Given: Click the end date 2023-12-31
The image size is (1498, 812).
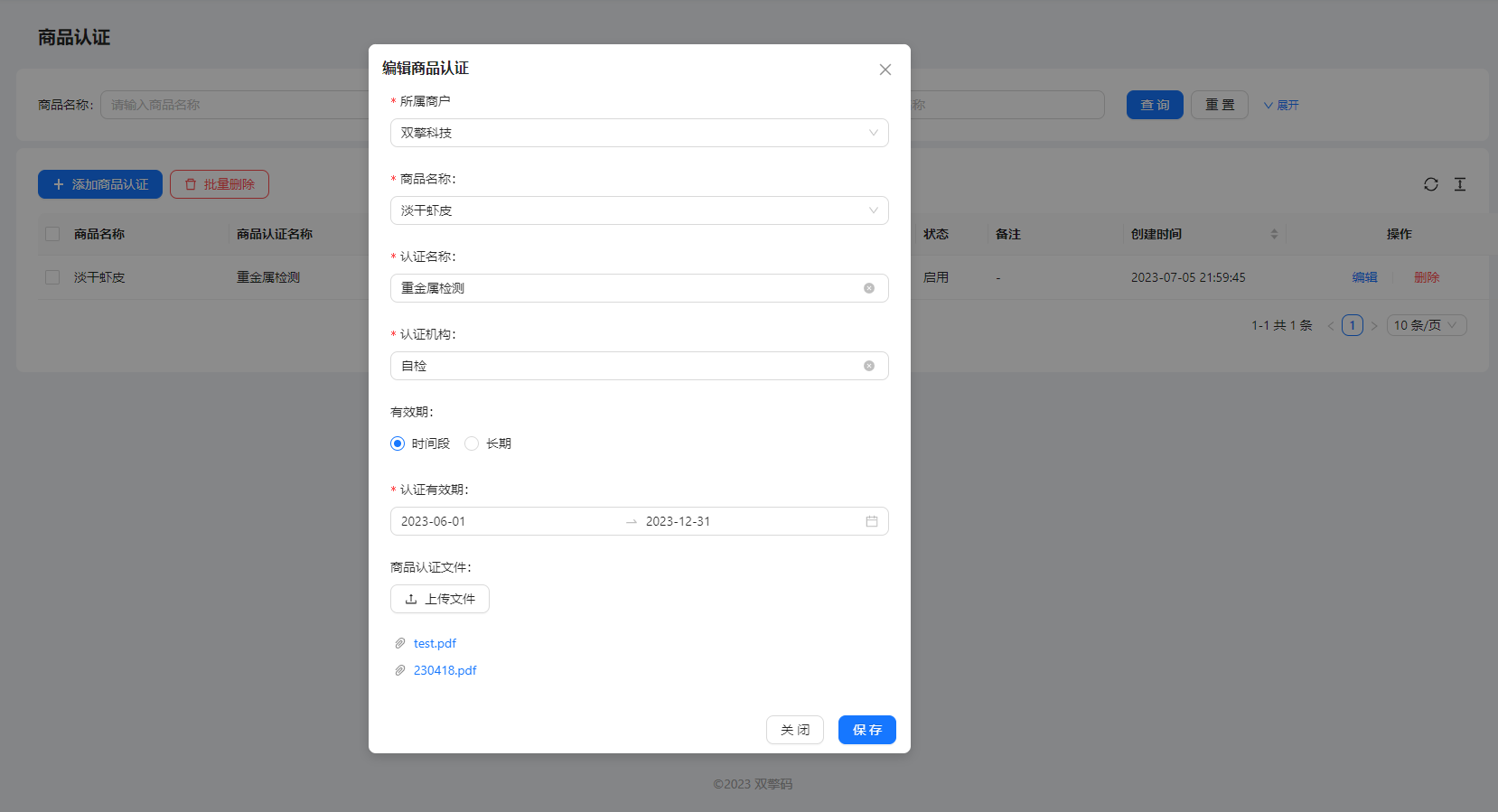Looking at the screenshot, I should tap(678, 521).
